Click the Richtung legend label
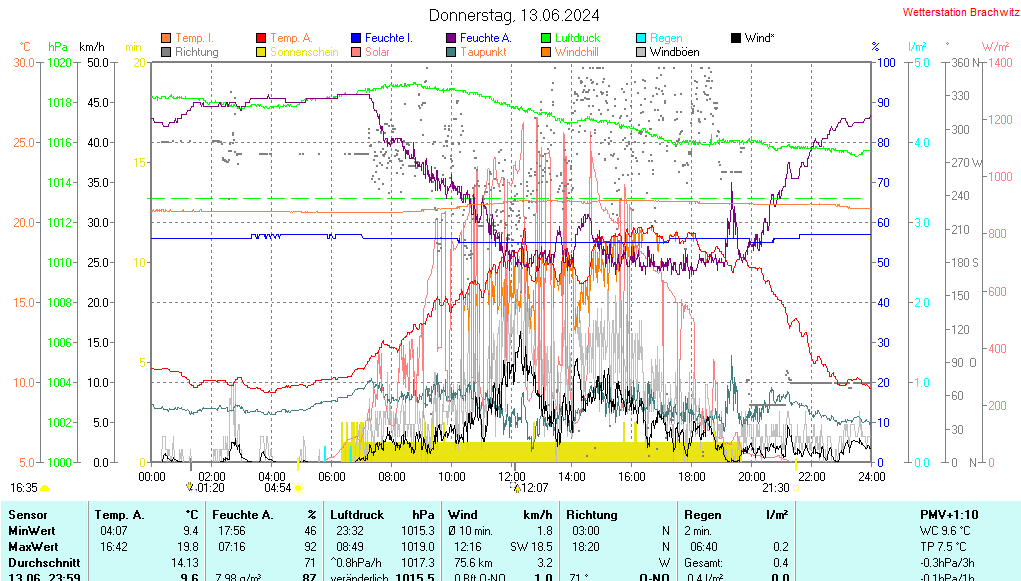Screen dimensions: 1021x581 196,52
